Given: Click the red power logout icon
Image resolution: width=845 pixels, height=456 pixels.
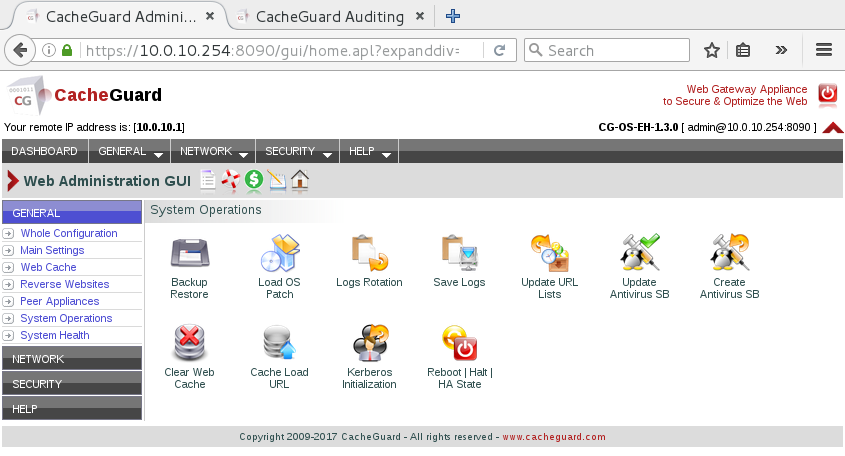Looking at the screenshot, I should pos(828,94).
